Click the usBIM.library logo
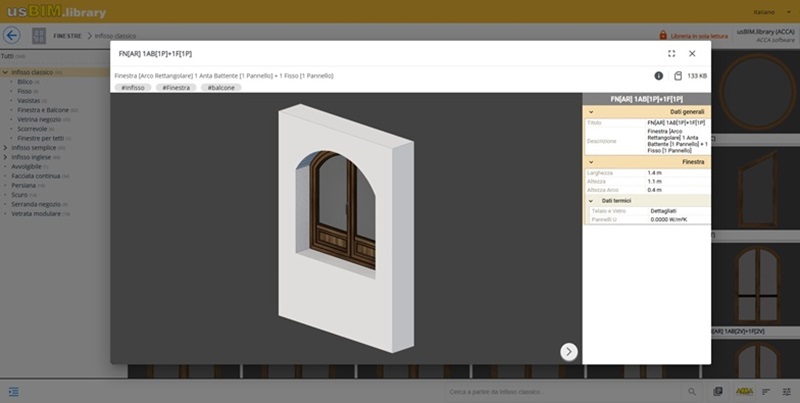This screenshot has width=800, height=403. [x=56, y=11]
